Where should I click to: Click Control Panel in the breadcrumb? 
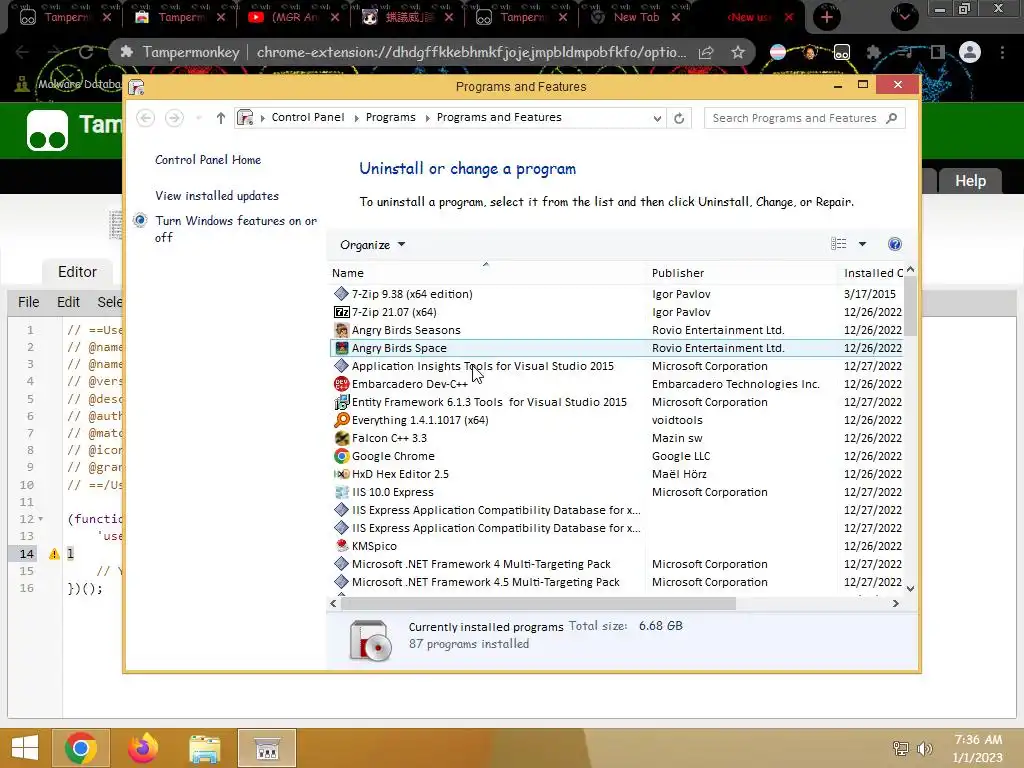[x=308, y=118]
